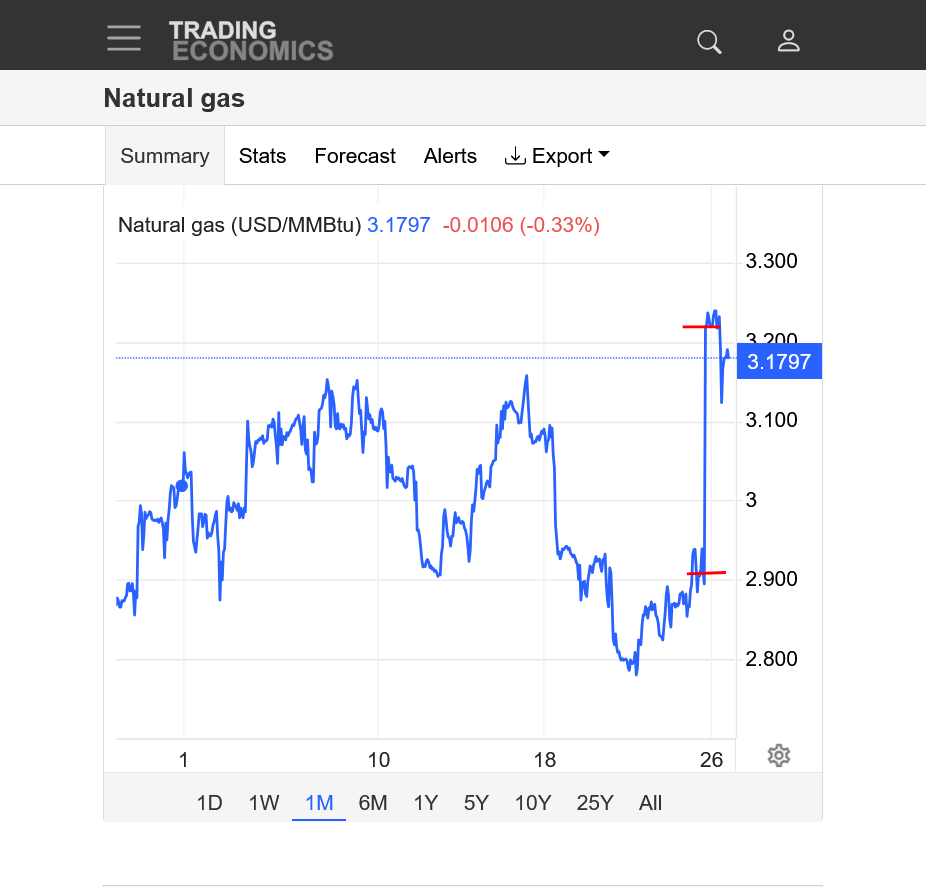The width and height of the screenshot is (926, 887).
Task: Select the 10Y time range
Action: click(x=532, y=803)
